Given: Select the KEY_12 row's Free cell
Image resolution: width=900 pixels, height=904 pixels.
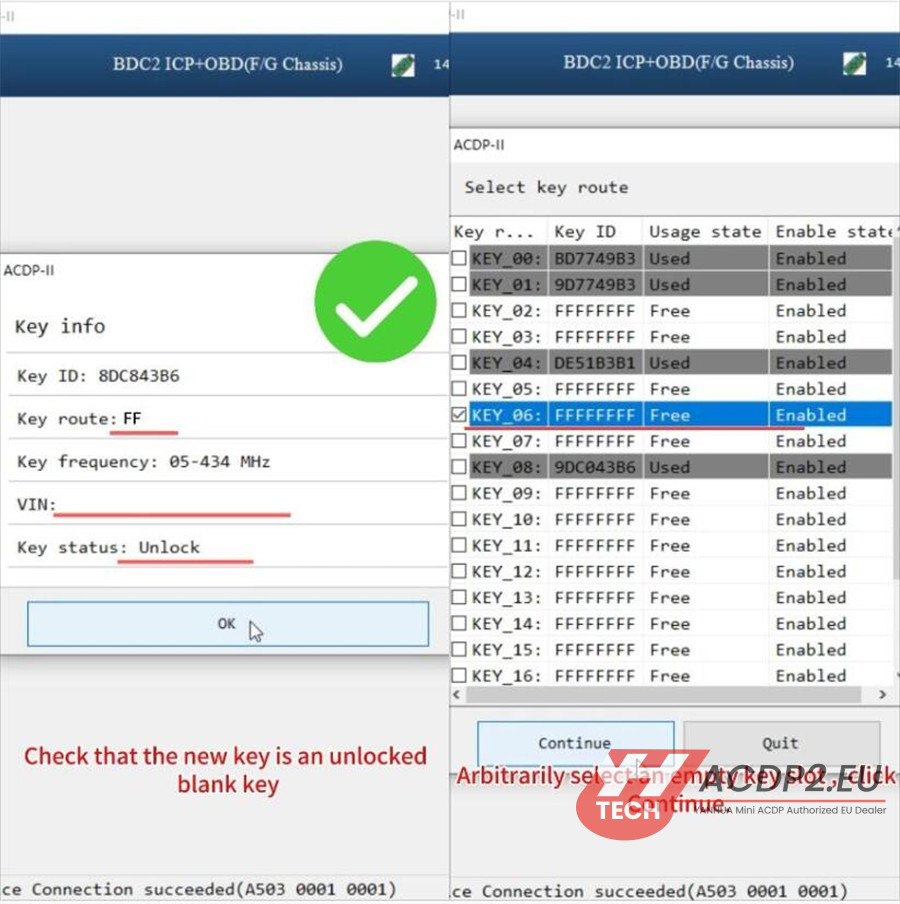Looking at the screenshot, I should (670, 572).
